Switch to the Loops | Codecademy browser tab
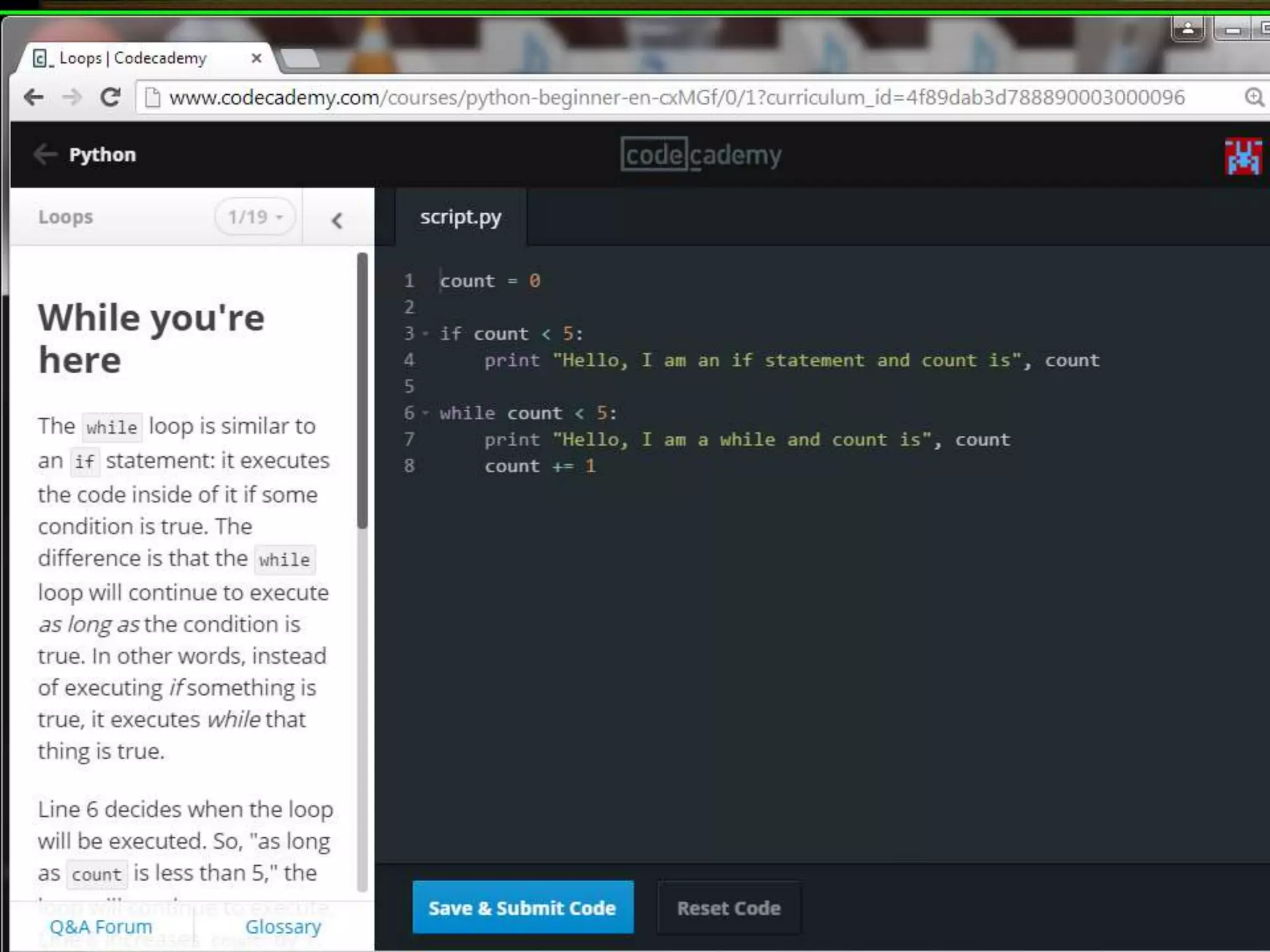This screenshot has height=952, width=1270. 133,58
